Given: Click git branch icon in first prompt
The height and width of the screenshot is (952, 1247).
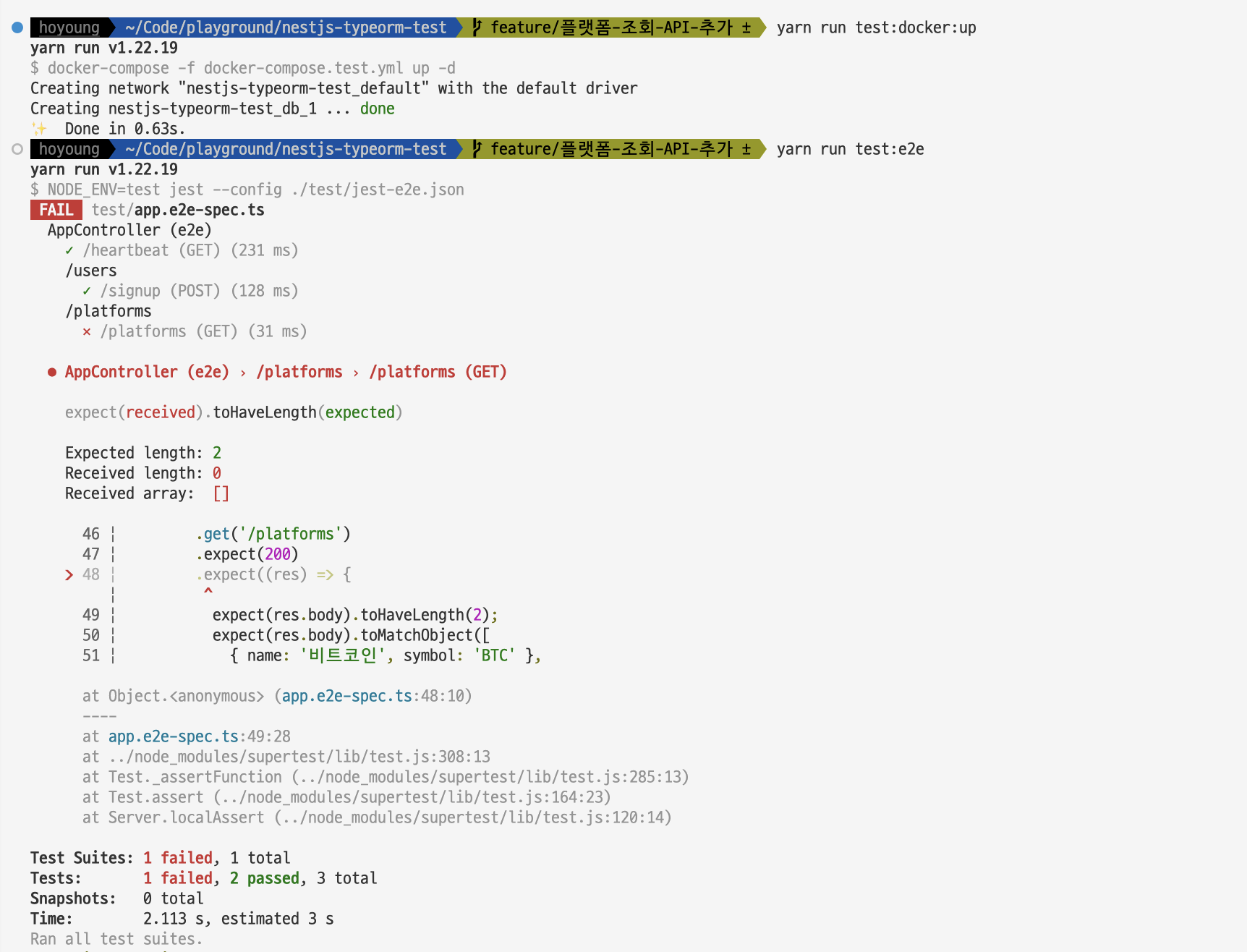Looking at the screenshot, I should (477, 27).
